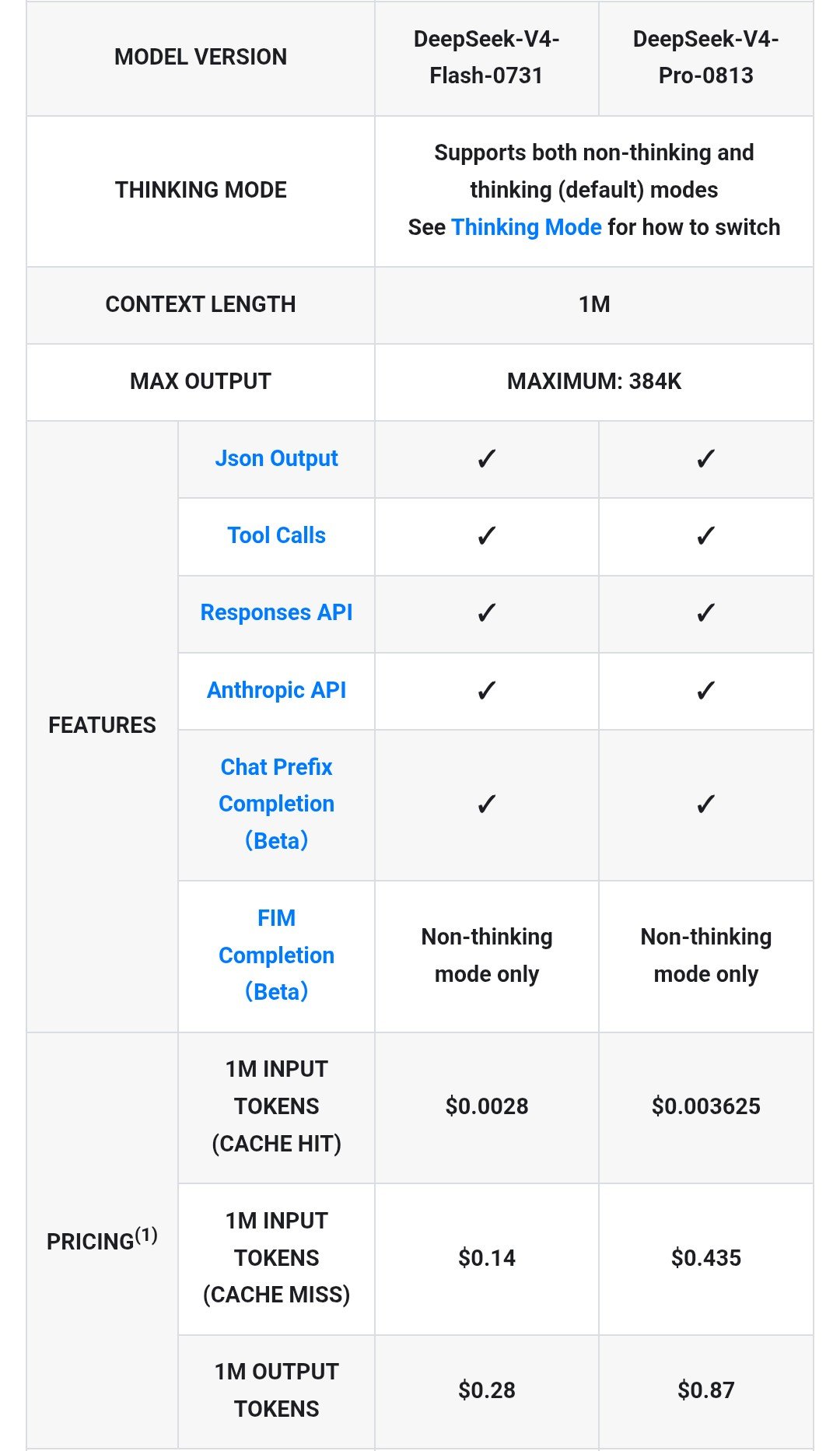Open the Thinking Mode link

tap(527, 227)
